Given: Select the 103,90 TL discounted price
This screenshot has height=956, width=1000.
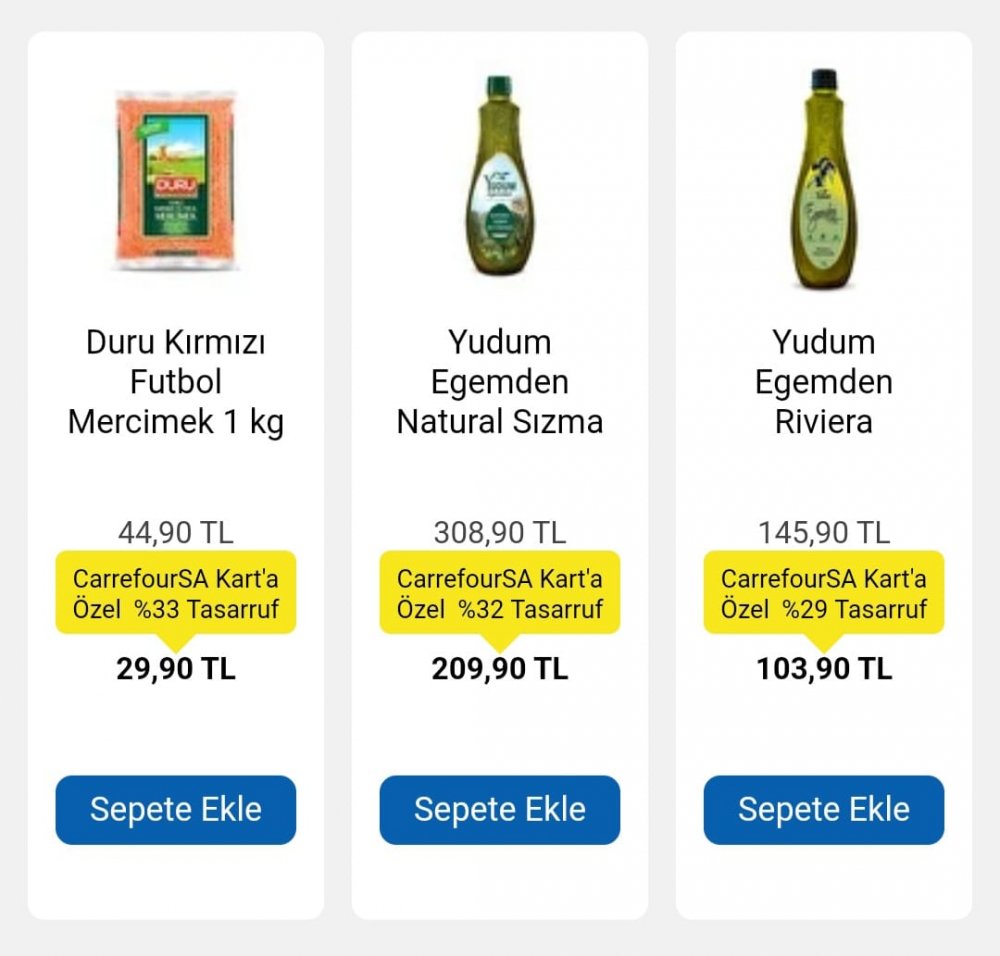Looking at the screenshot, I should click(x=823, y=669).
